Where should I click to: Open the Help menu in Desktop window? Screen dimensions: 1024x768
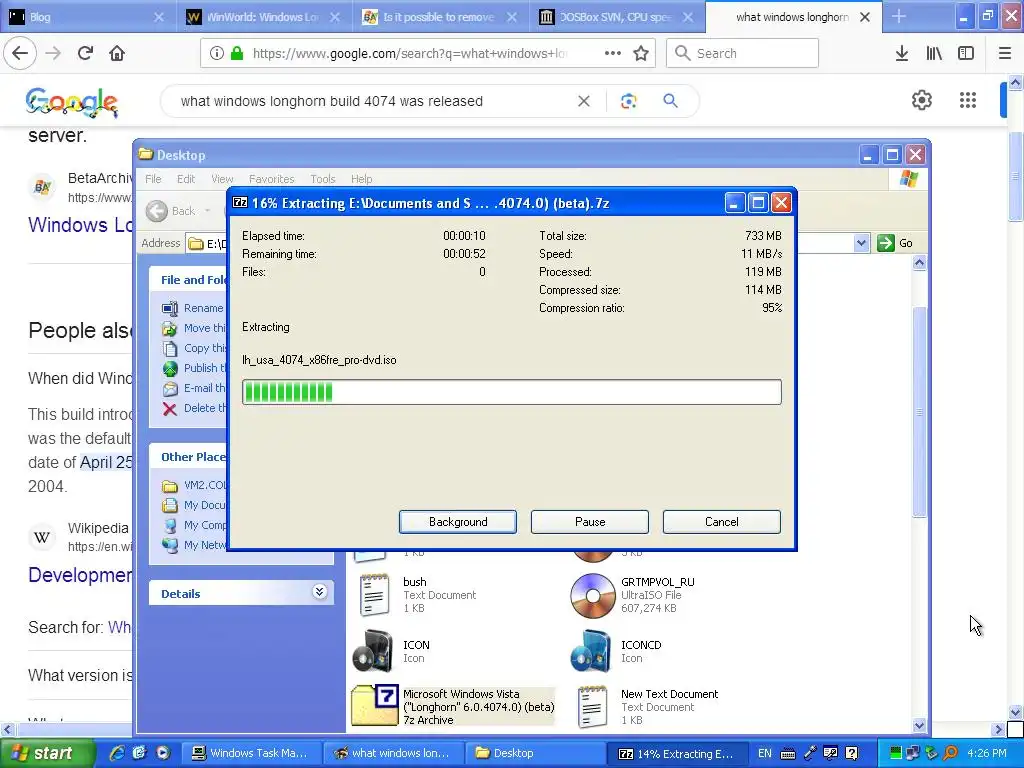point(361,179)
